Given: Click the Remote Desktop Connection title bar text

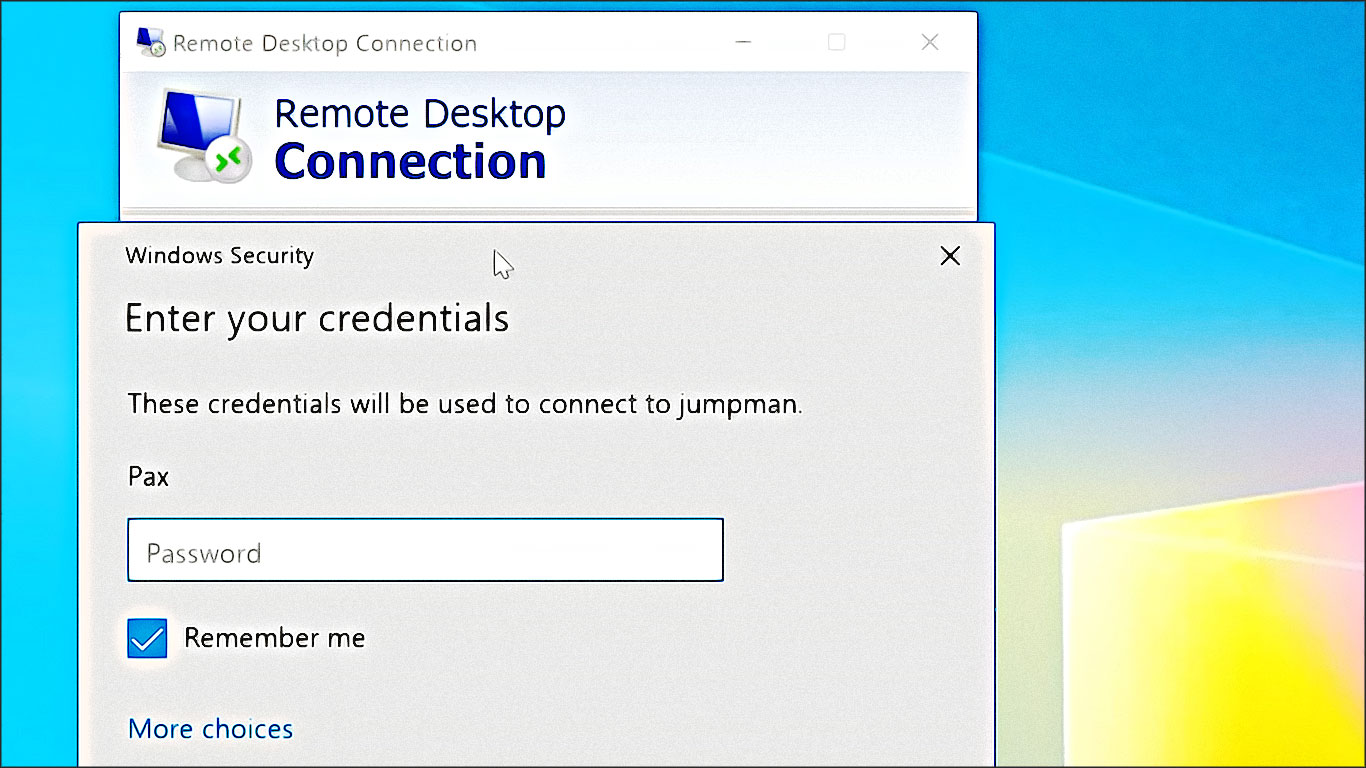Looking at the screenshot, I should tap(324, 43).
